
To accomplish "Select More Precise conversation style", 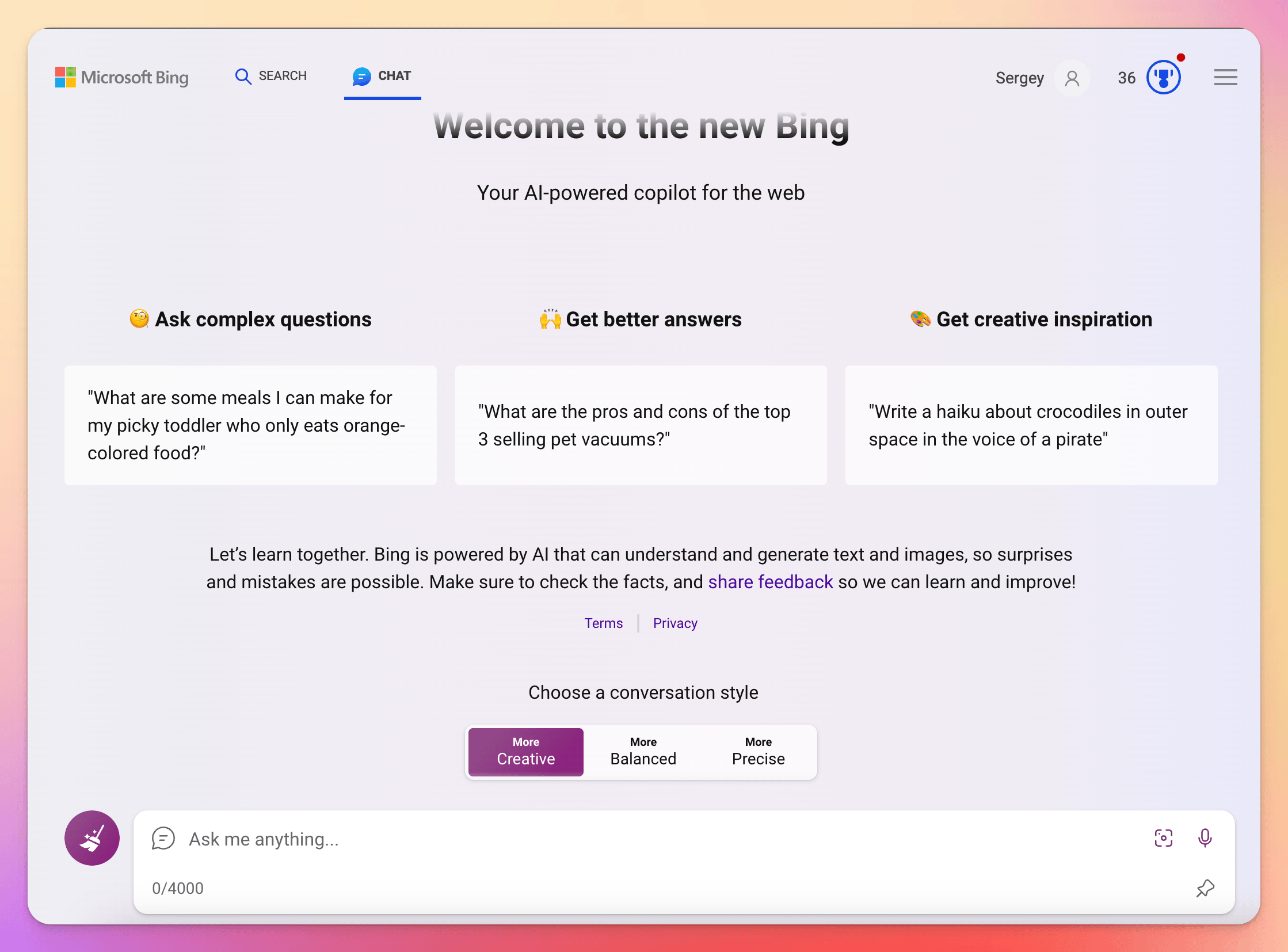I will 758,752.
